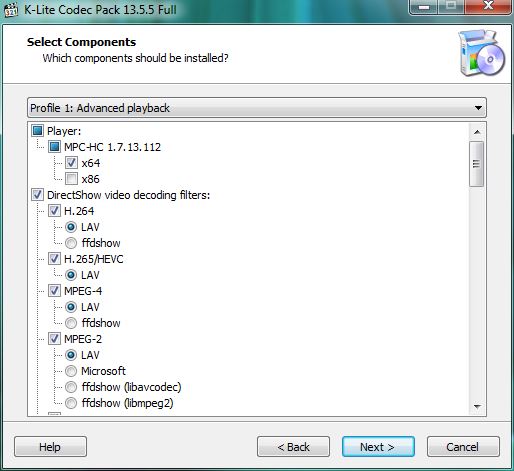Check the x86 player option

click(x=71, y=179)
